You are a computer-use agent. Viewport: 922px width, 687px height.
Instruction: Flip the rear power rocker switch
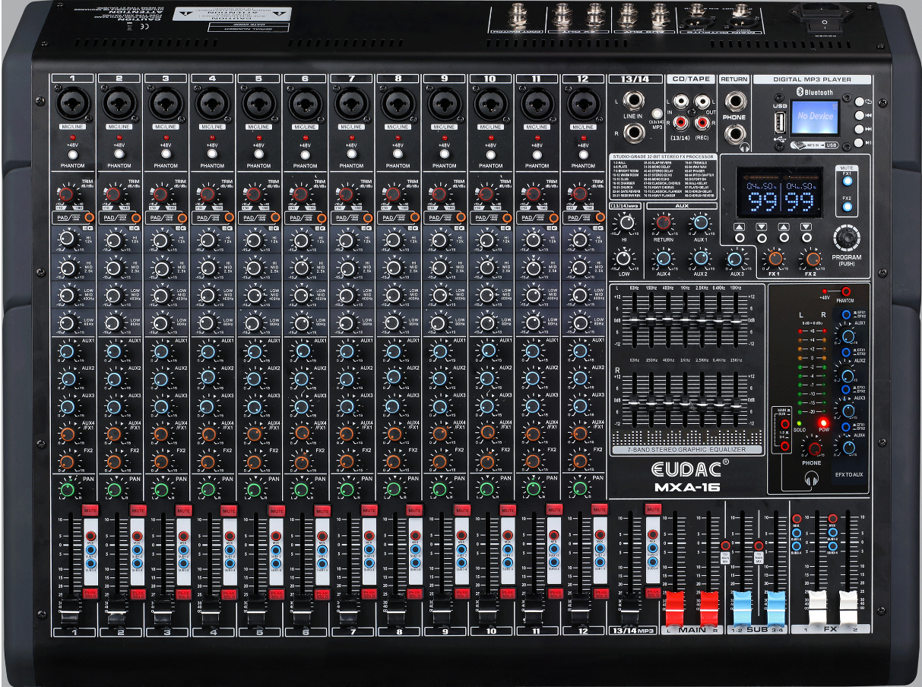point(824,24)
